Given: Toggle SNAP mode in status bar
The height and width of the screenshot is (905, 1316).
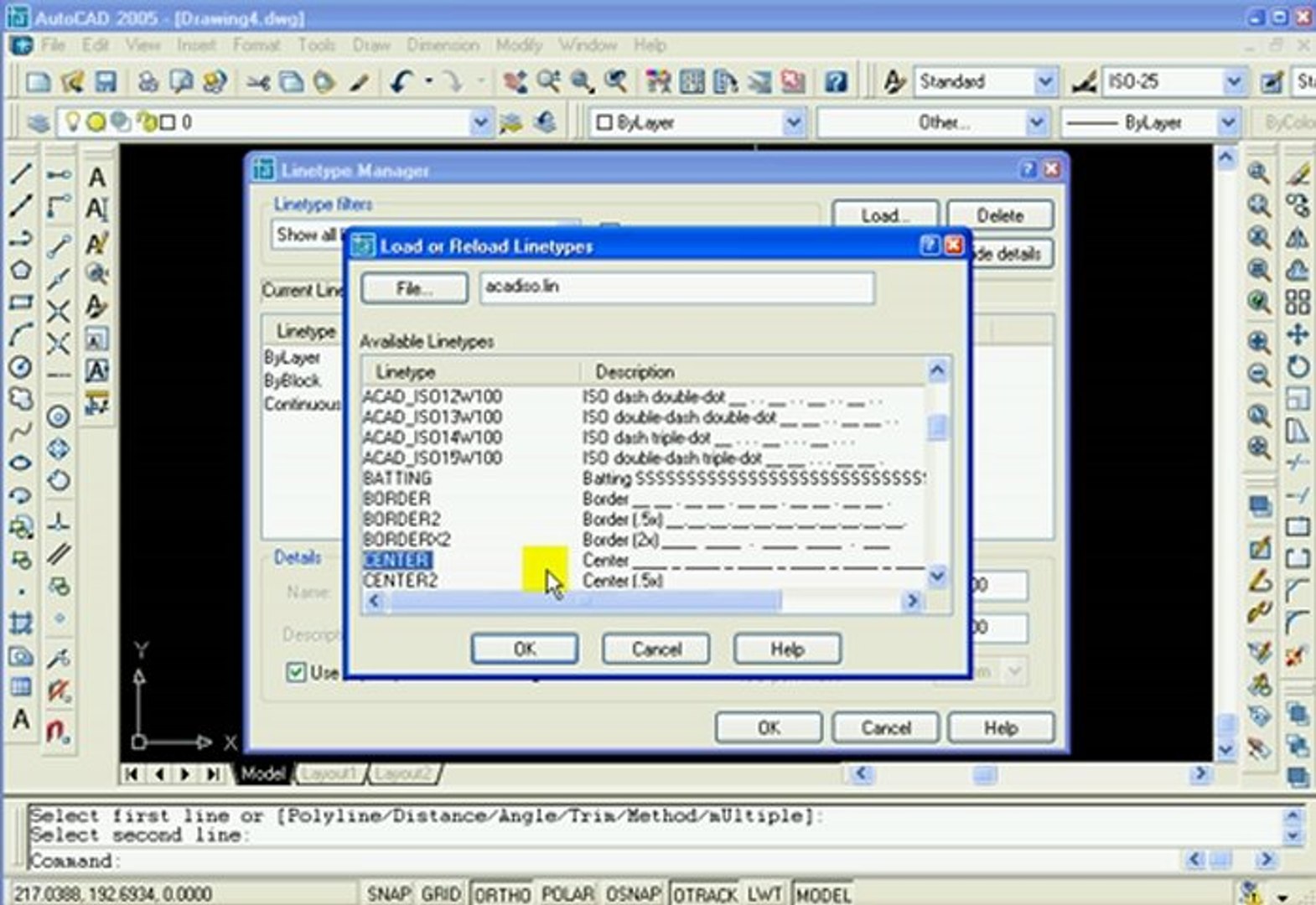Looking at the screenshot, I should [x=388, y=894].
